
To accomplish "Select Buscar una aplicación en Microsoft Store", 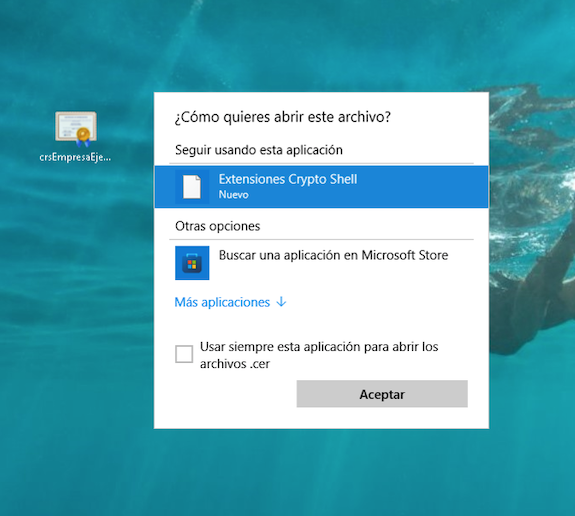I will click(321, 263).
